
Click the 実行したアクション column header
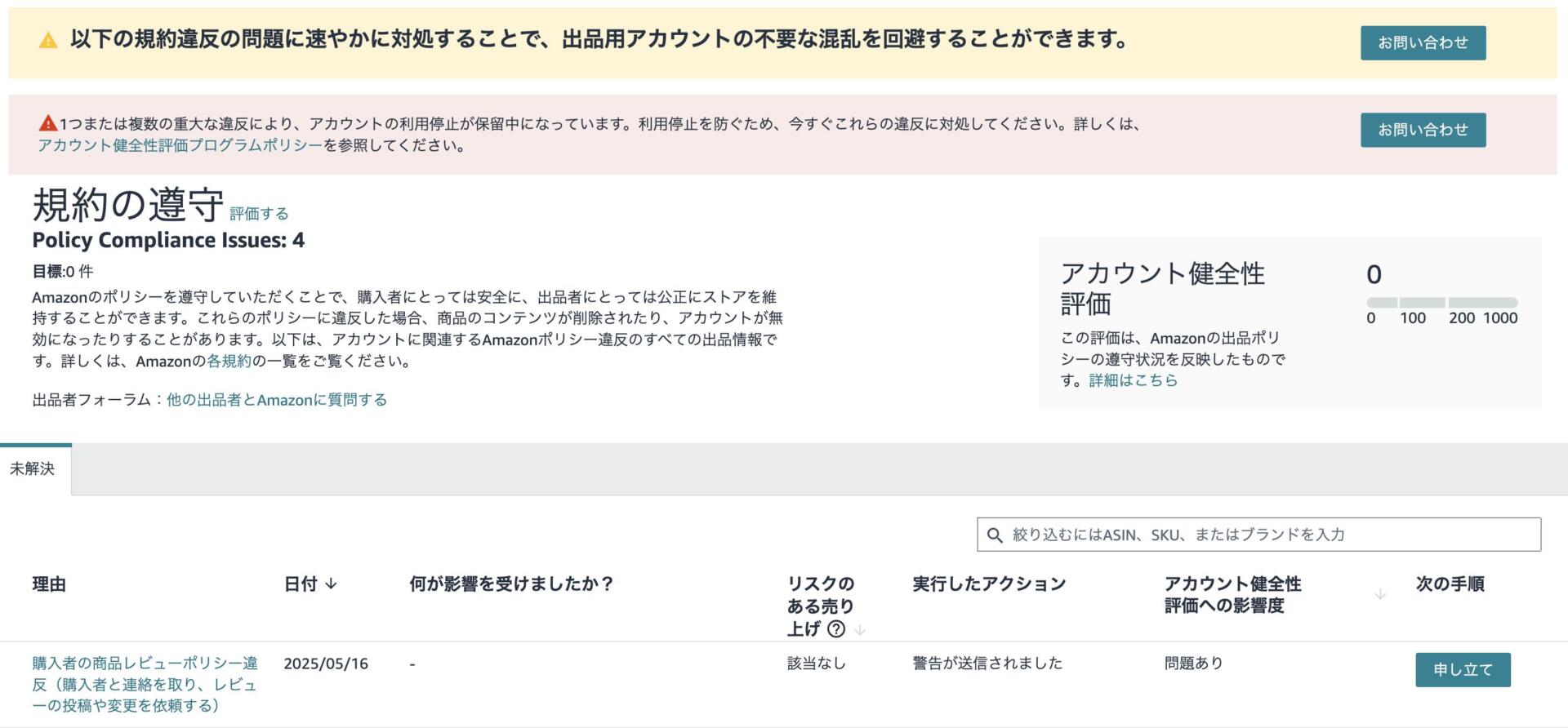[x=989, y=584]
